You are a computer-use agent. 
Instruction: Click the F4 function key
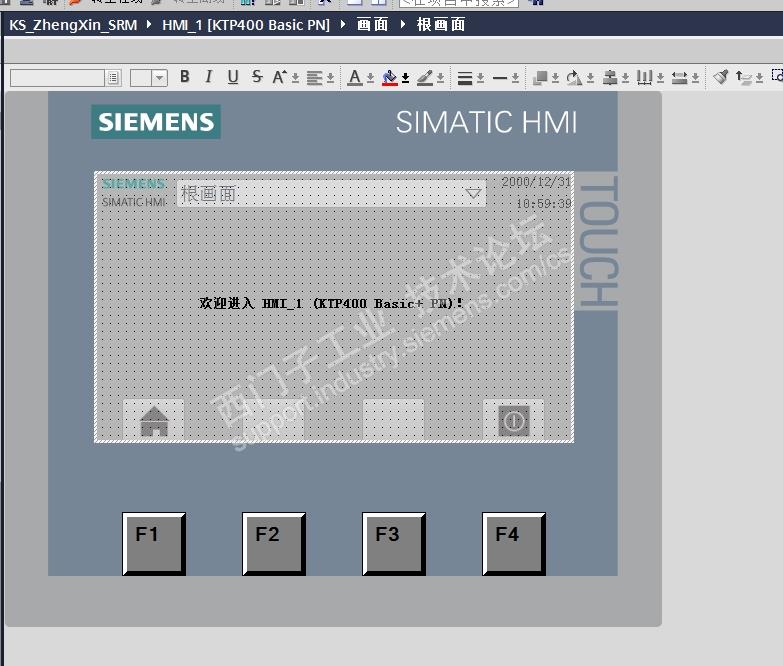point(513,544)
